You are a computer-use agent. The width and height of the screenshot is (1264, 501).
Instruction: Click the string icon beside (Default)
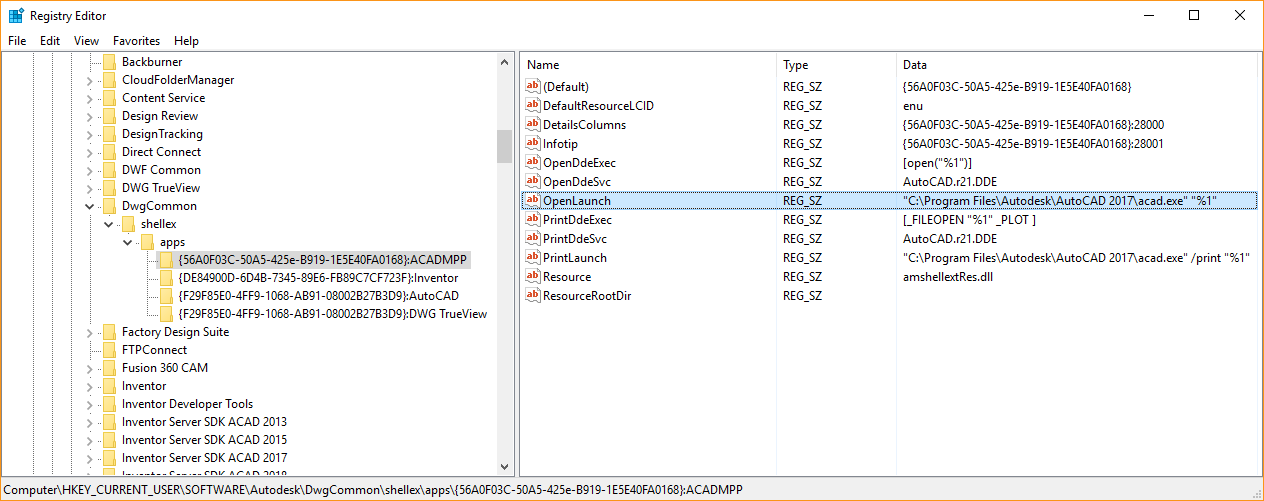tap(532, 87)
